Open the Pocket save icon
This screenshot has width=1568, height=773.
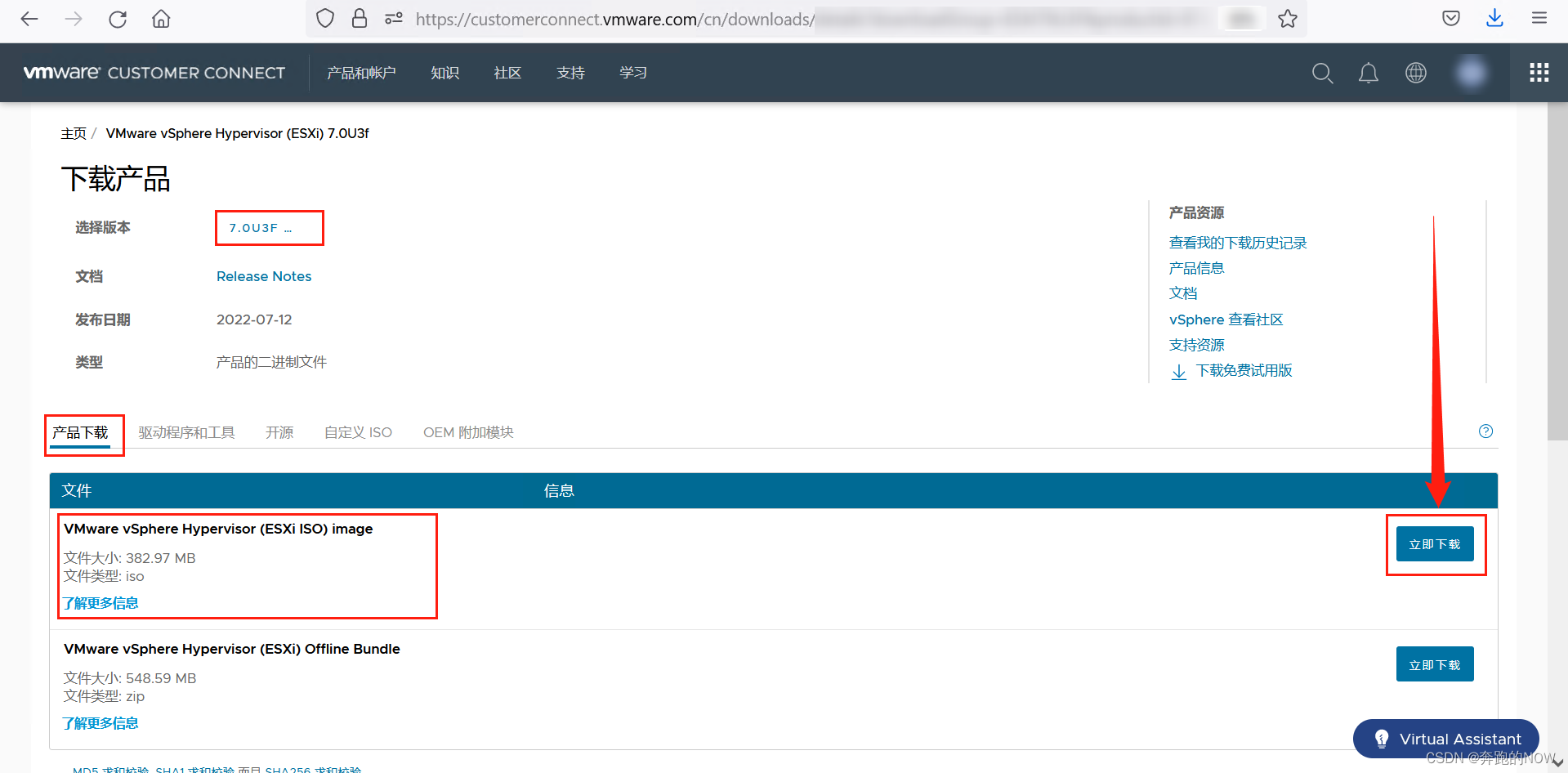[x=1451, y=18]
